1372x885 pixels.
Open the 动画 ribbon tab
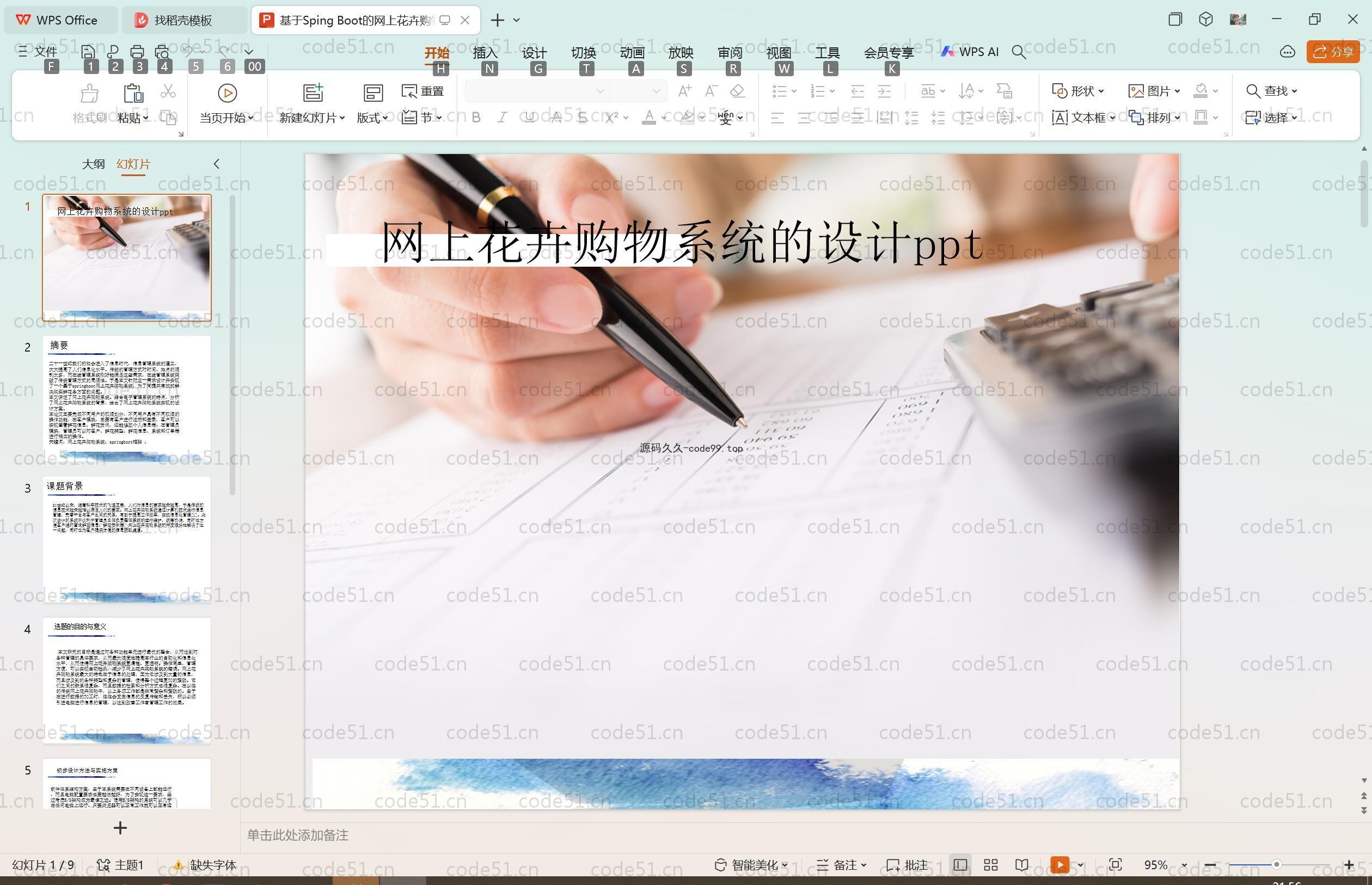632,52
